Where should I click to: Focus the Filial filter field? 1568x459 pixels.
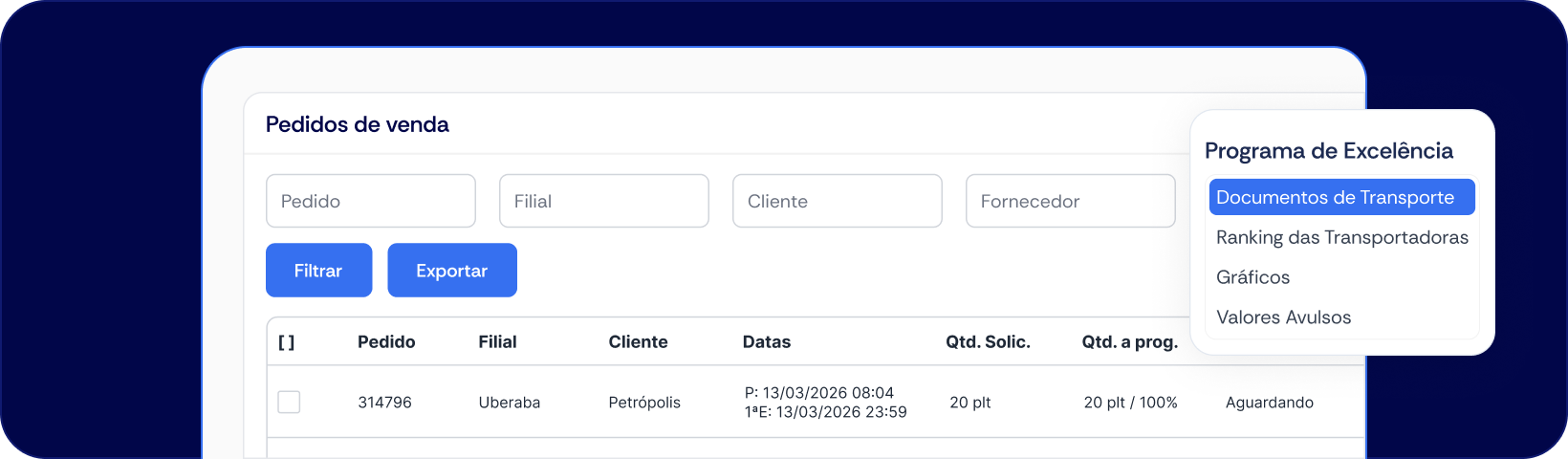[x=604, y=201]
